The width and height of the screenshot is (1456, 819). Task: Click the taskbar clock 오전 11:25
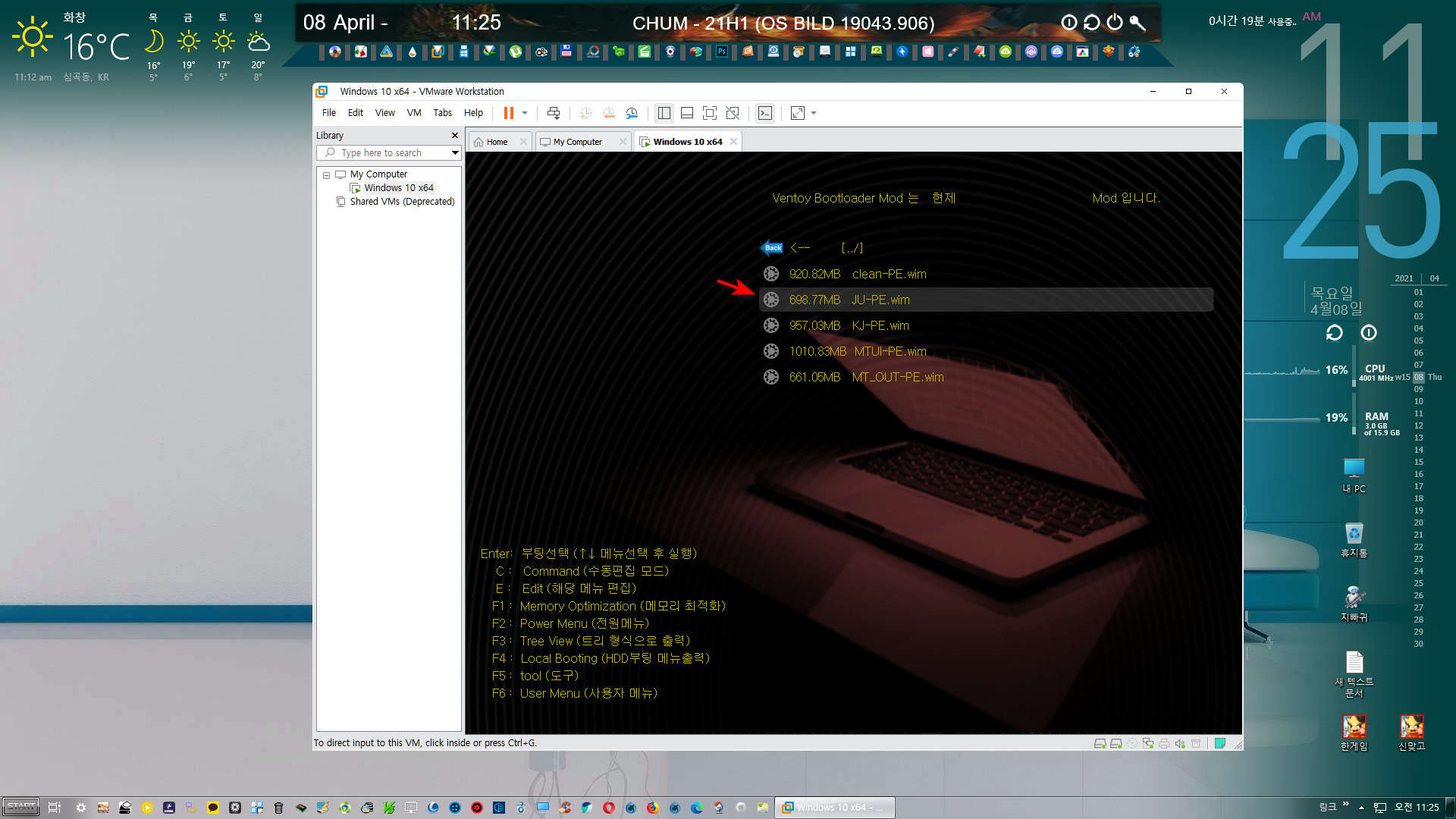[x=1417, y=808]
